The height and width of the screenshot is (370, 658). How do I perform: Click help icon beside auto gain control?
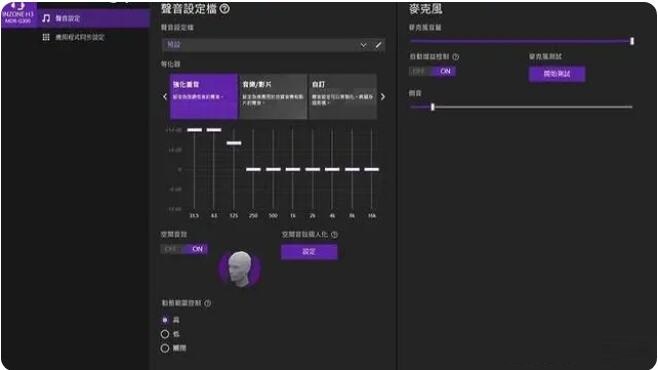tap(456, 57)
